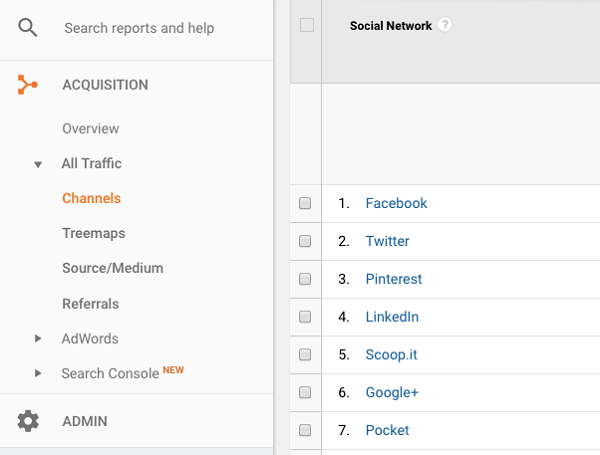
Task: Expand the AdWords arrow
Action: coord(38,338)
